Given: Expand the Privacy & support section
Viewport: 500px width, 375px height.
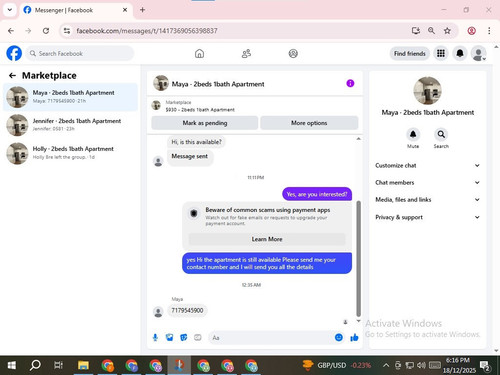Looking at the screenshot, I should 427,217.
